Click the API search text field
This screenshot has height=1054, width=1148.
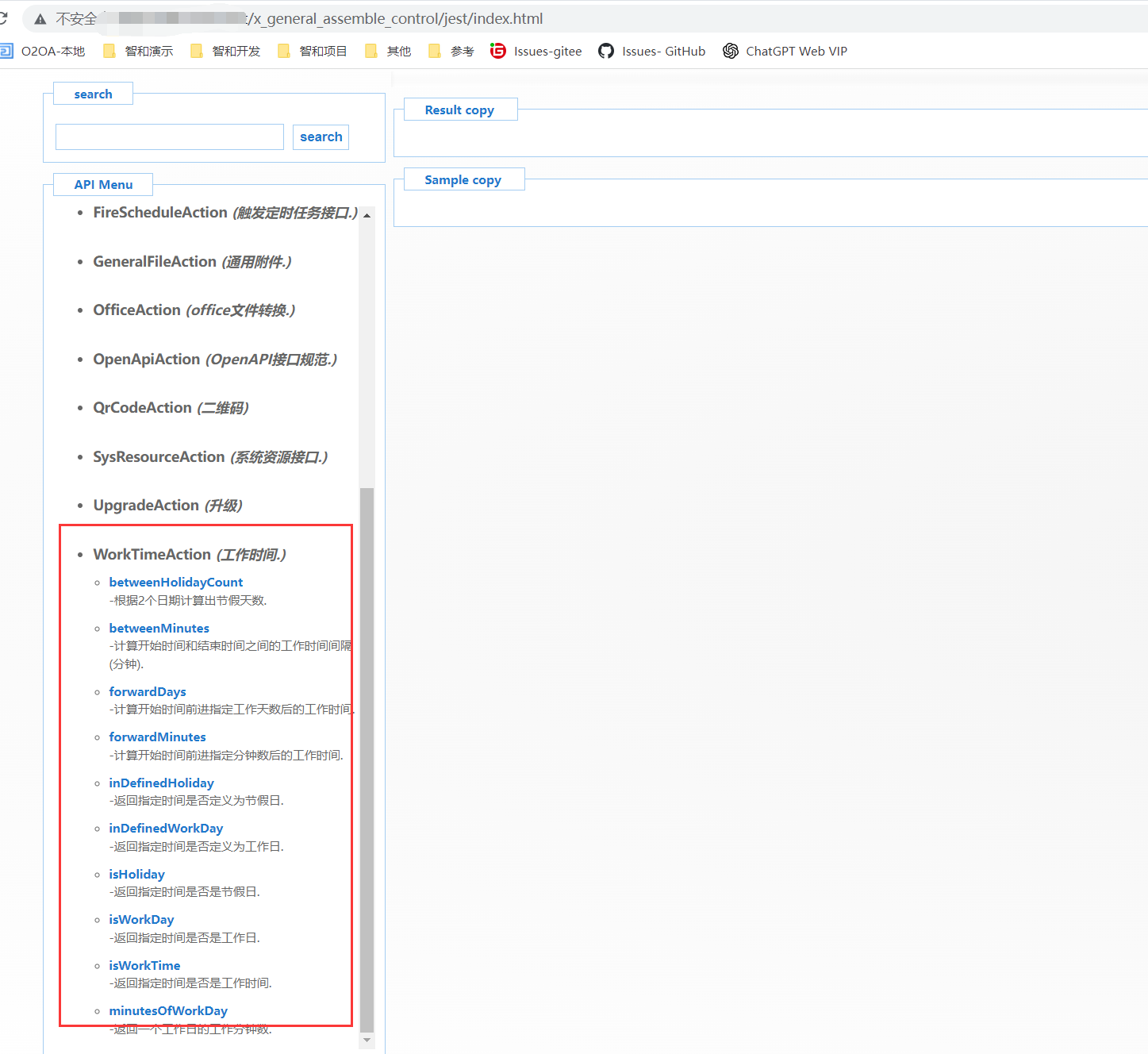coord(170,137)
